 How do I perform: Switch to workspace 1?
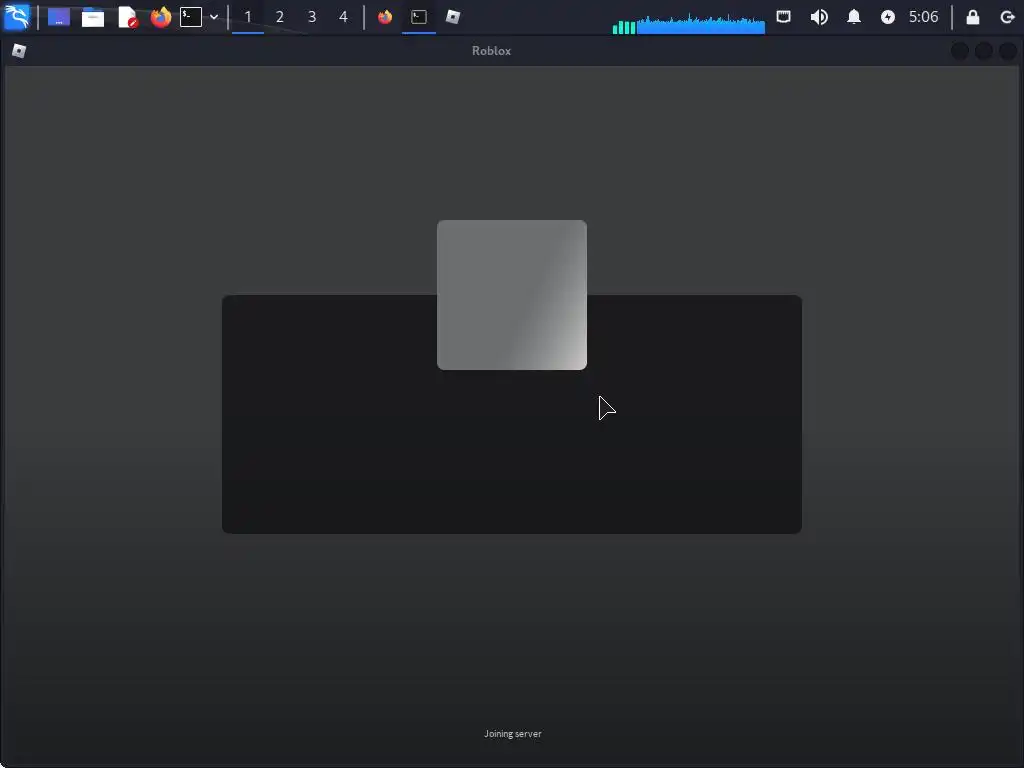click(x=248, y=17)
